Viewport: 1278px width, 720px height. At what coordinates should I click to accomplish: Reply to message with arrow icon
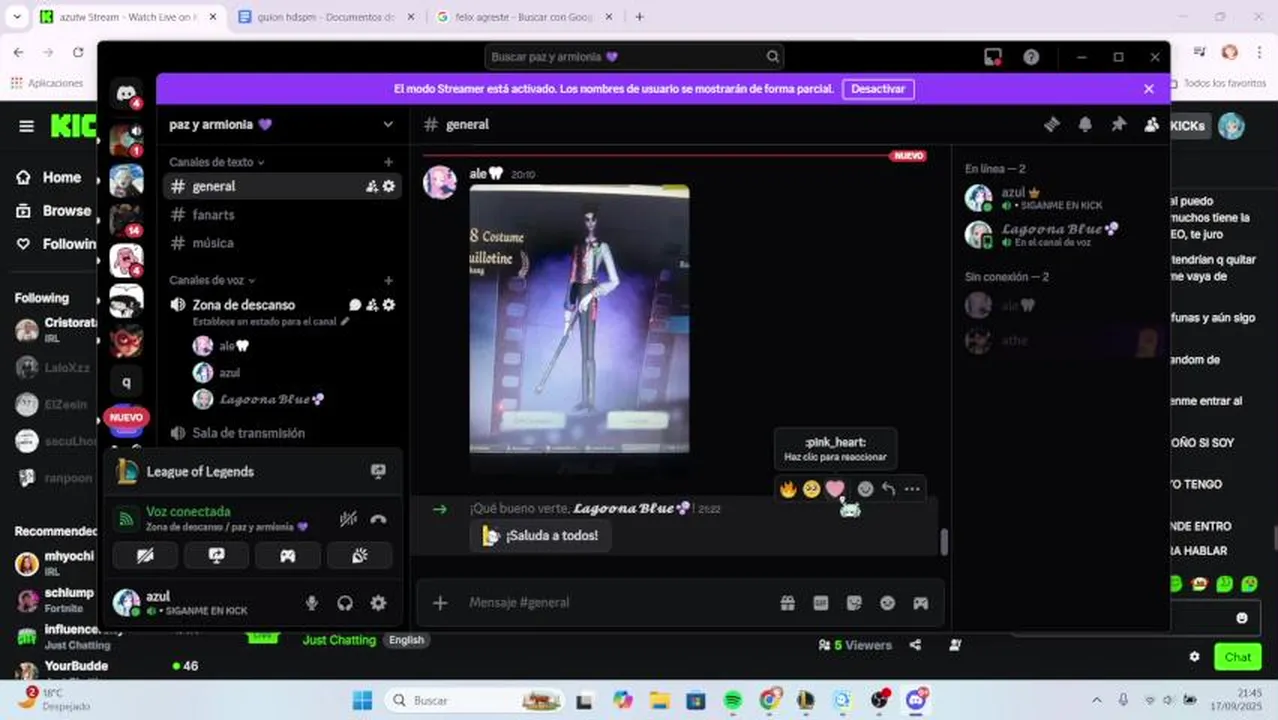[888, 489]
